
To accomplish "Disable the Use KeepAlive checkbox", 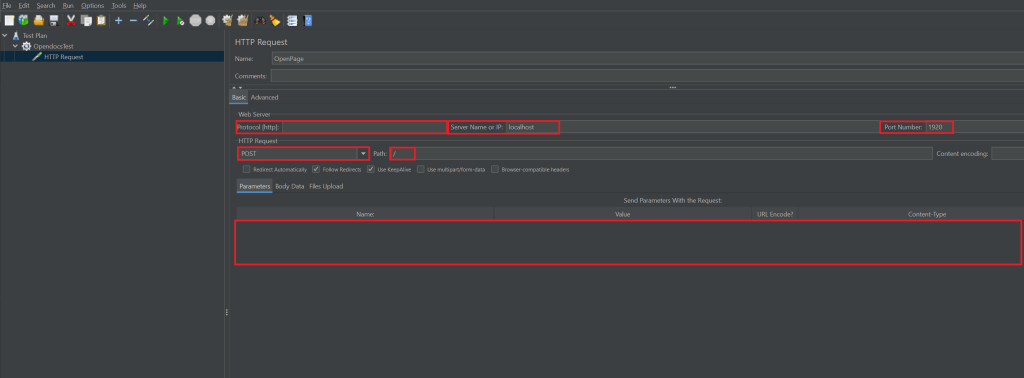I will pyautogui.click(x=370, y=169).
